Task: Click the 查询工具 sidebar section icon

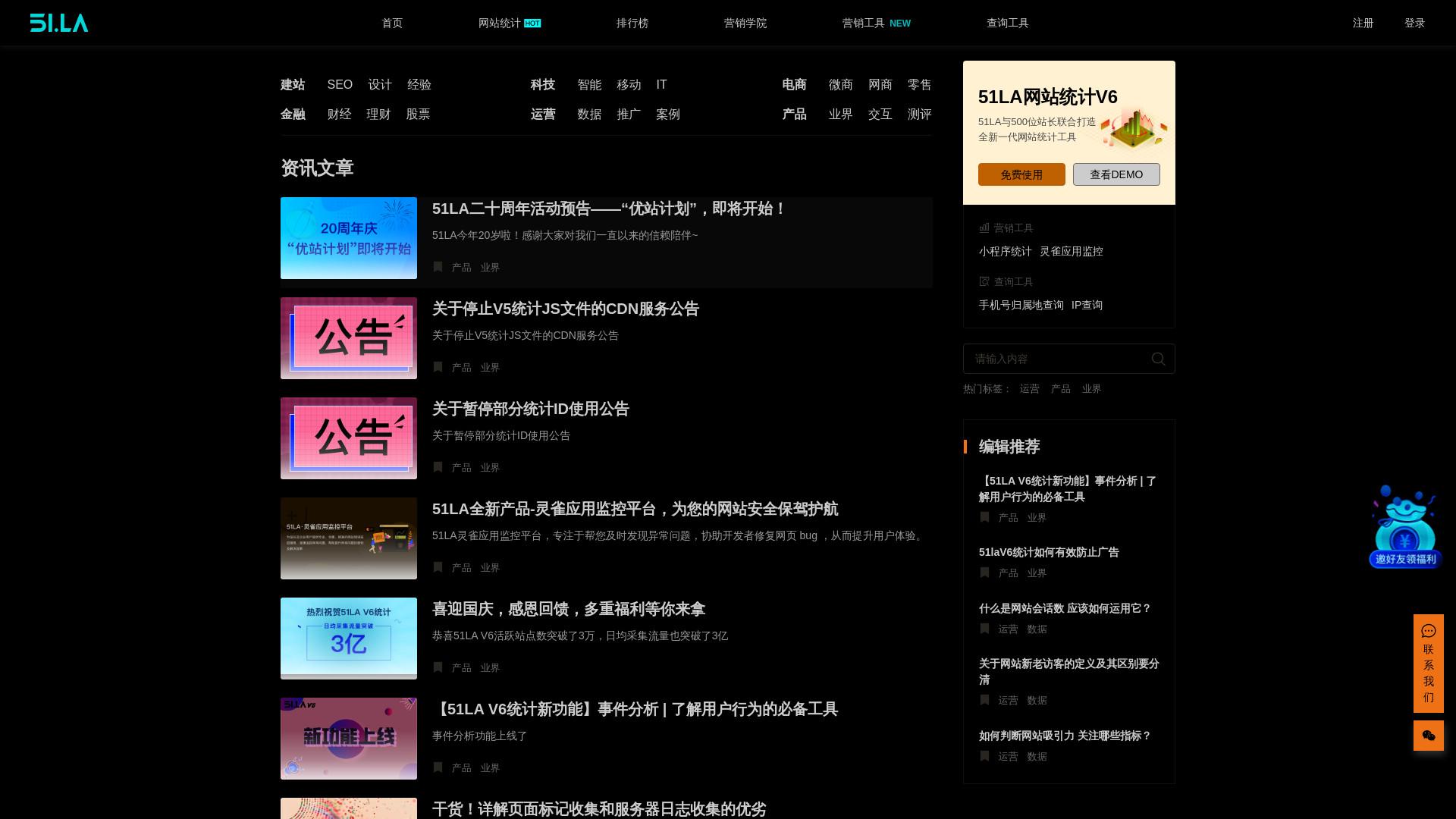Action: pos(984,281)
